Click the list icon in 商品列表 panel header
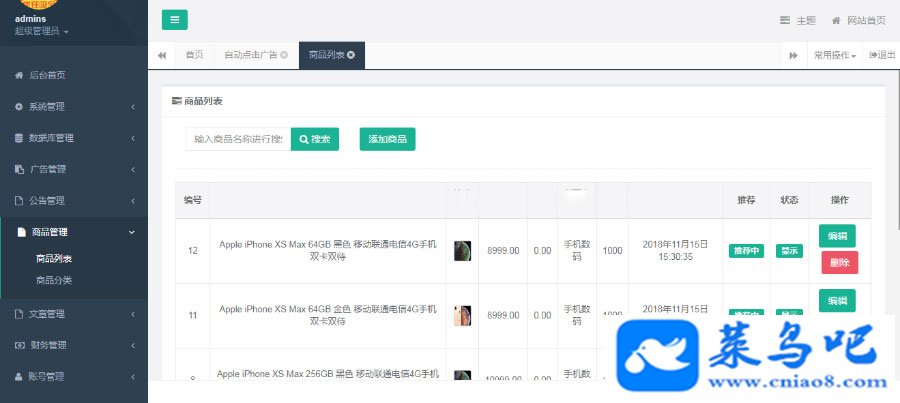Screen dimensions: 900x403 coord(177,101)
